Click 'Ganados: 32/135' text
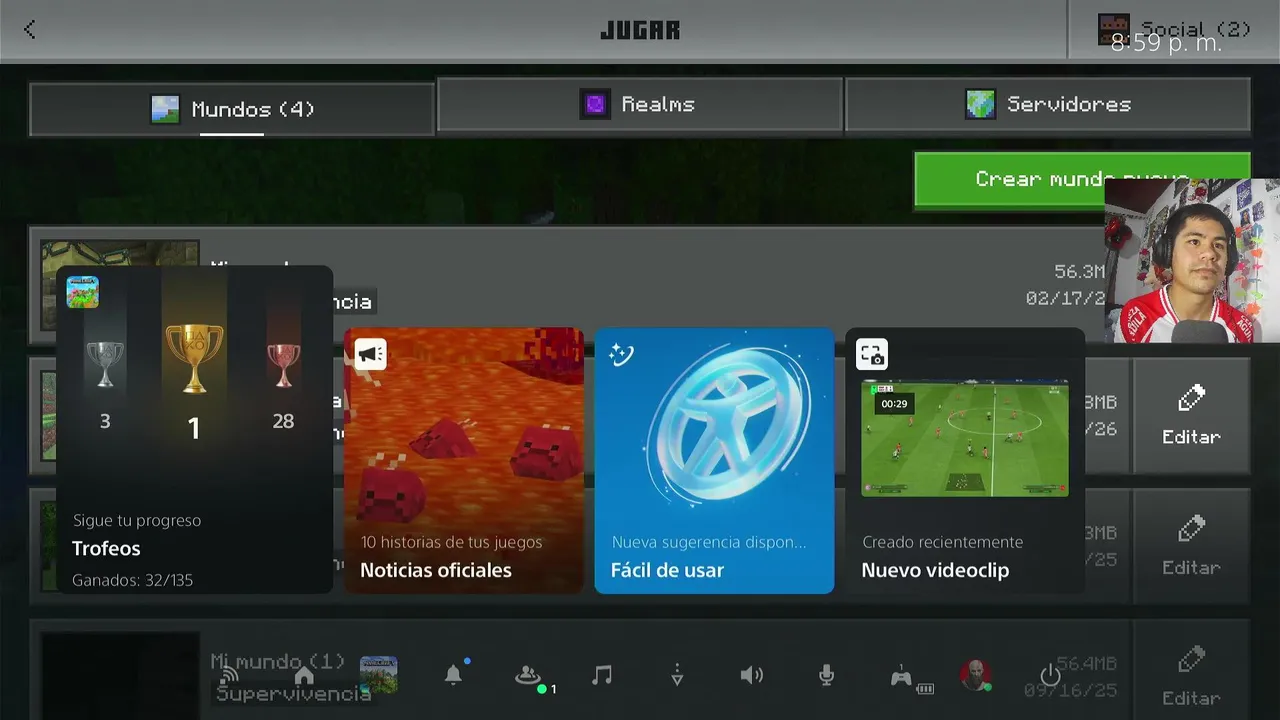The width and height of the screenshot is (1280, 720). tap(132, 580)
